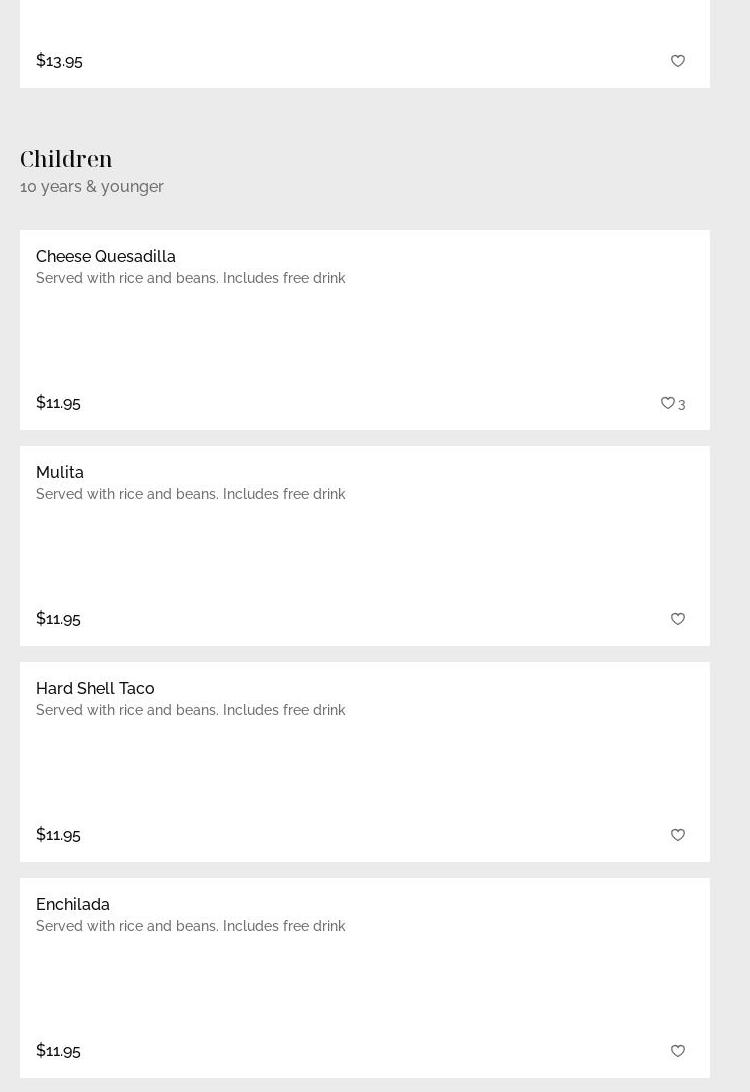Click the Enchilada item title

pos(73,904)
